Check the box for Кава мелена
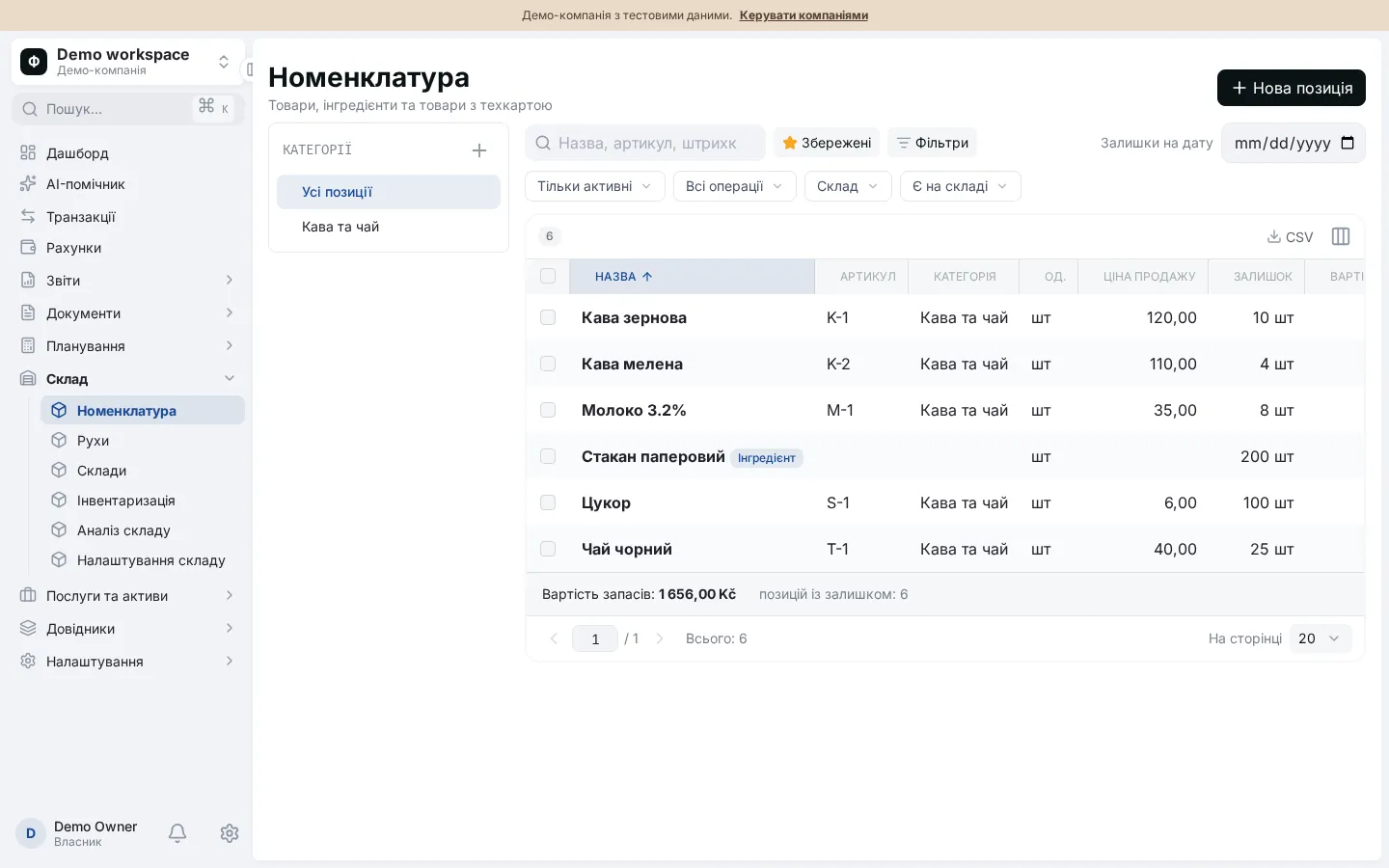This screenshot has height=868, width=1389. [x=548, y=364]
